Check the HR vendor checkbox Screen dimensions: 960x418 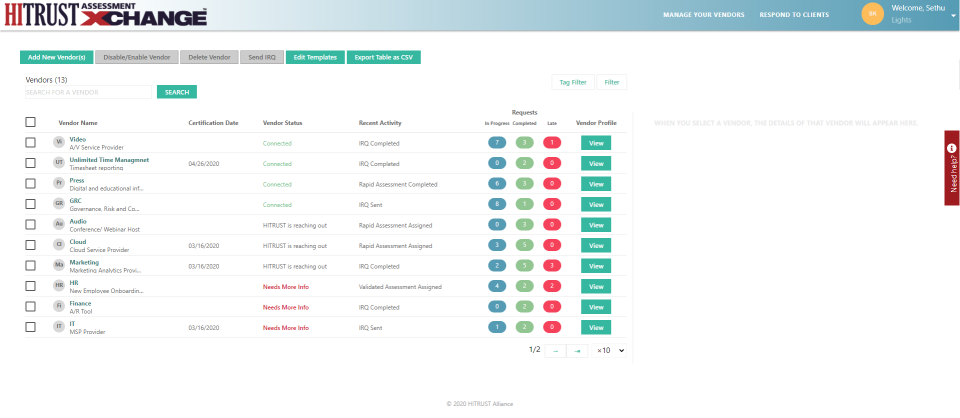coord(31,286)
